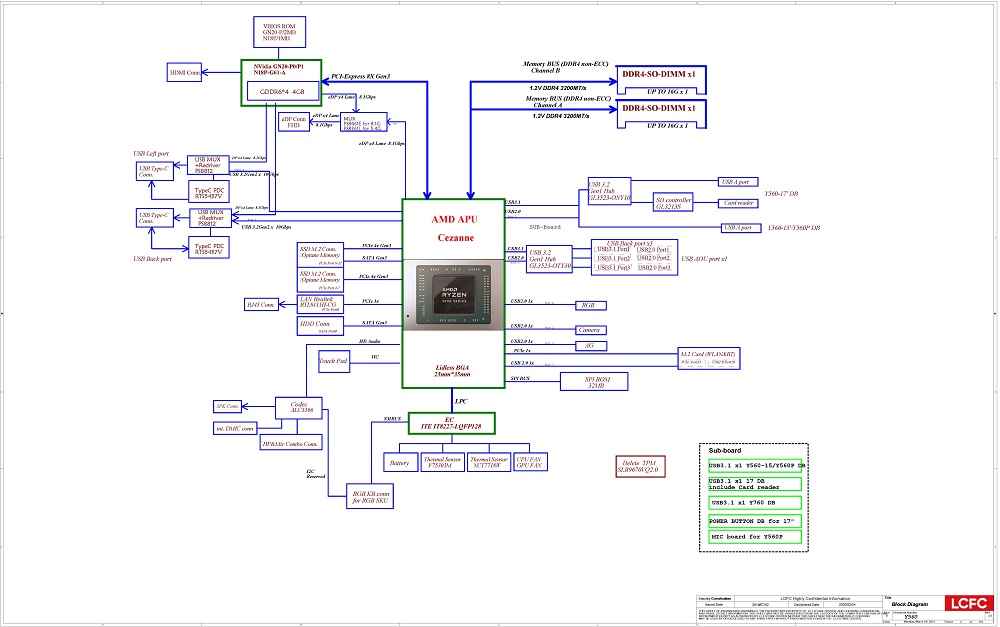Image resolution: width=1000 pixels, height=627 pixels.
Task: Click the eDP Conn. FHD block
Action: click(x=294, y=122)
